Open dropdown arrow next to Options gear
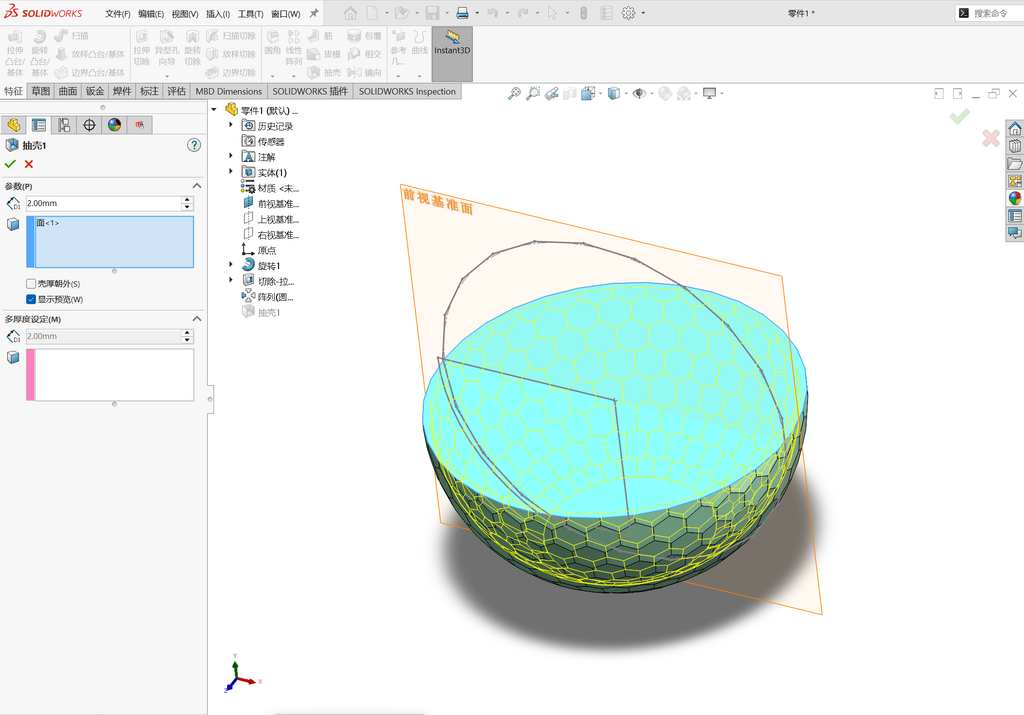The width and height of the screenshot is (1024, 715). coord(643,13)
